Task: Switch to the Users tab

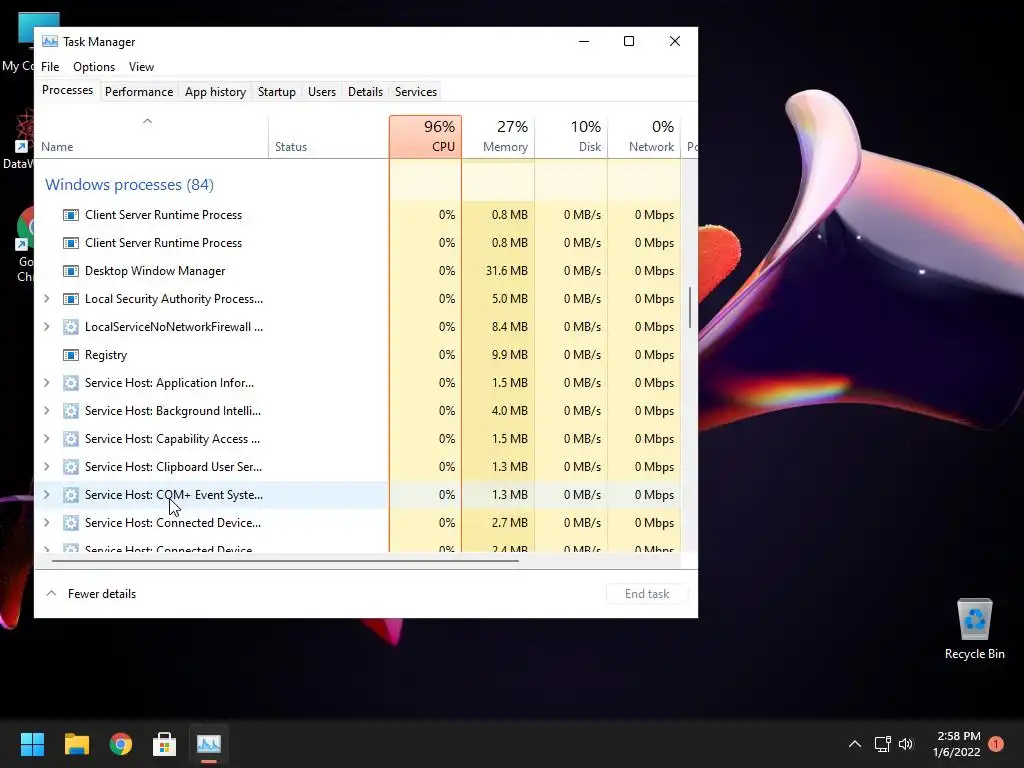Action: click(322, 92)
